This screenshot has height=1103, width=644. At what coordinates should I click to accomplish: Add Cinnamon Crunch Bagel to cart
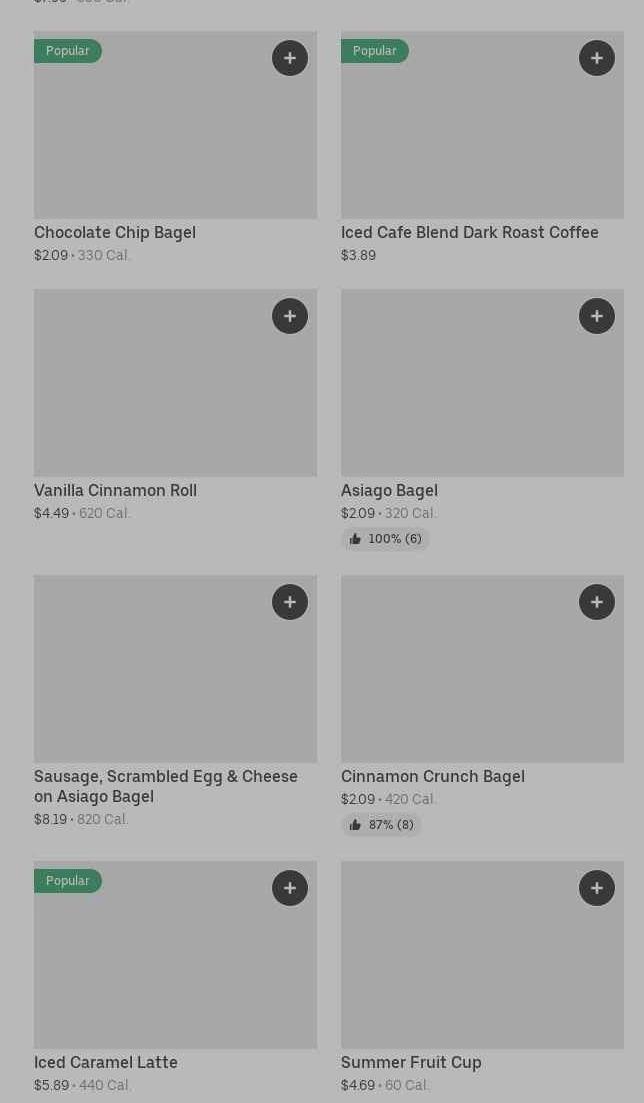pyautogui.click(x=597, y=602)
